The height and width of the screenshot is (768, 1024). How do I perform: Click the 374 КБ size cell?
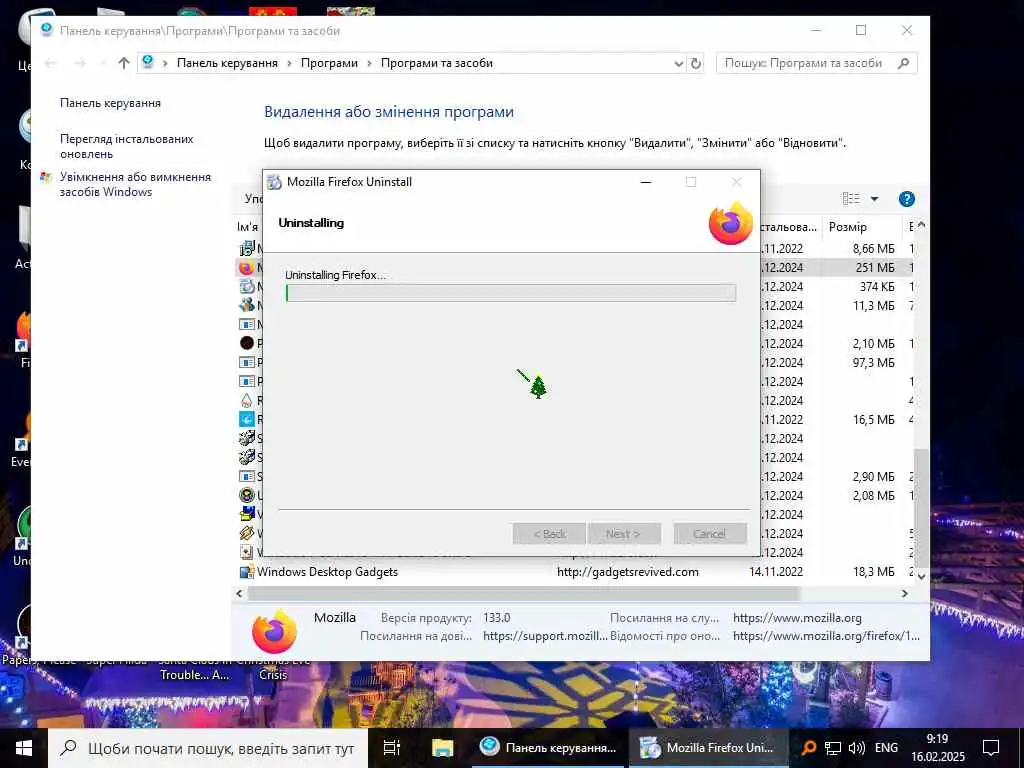(x=877, y=287)
